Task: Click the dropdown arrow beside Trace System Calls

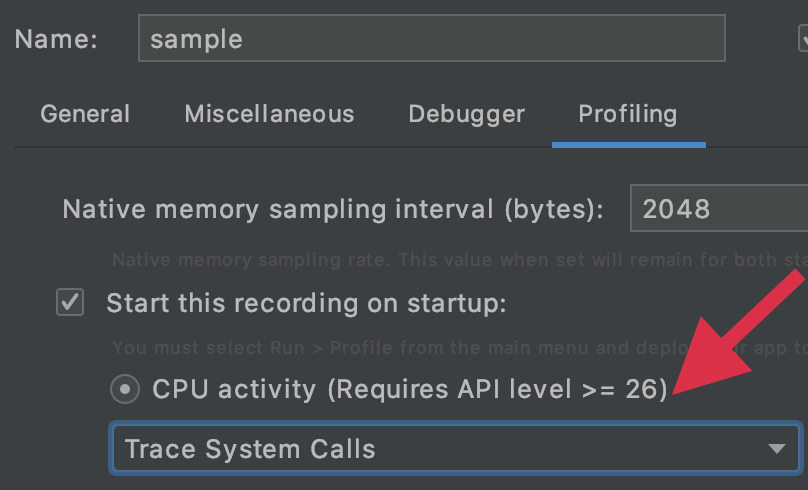Action: tap(776, 449)
